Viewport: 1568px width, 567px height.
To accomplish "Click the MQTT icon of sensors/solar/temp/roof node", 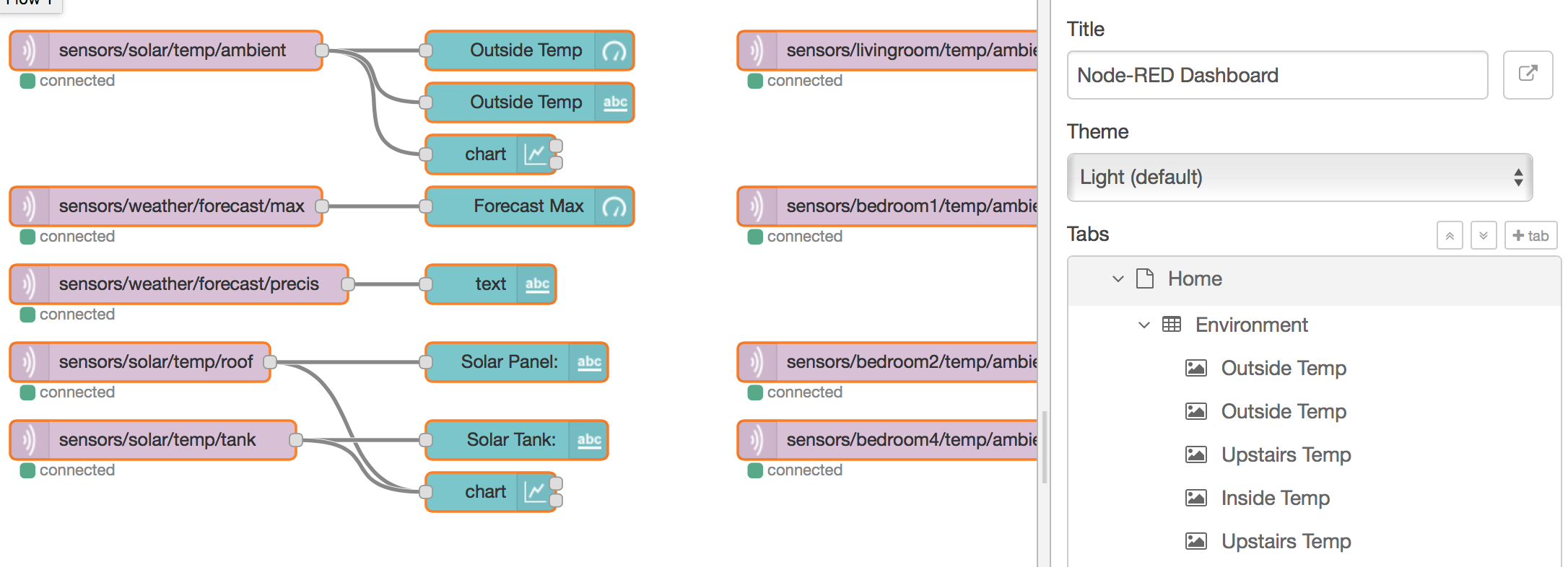I will pos(30,362).
